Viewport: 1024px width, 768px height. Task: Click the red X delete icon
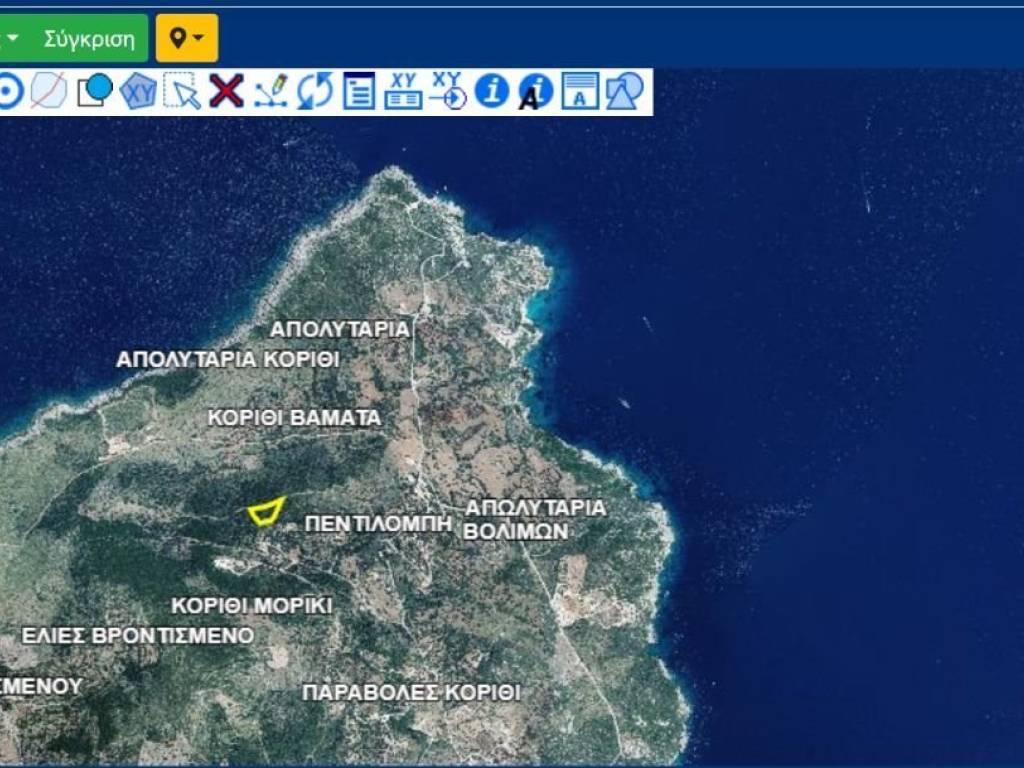(226, 92)
